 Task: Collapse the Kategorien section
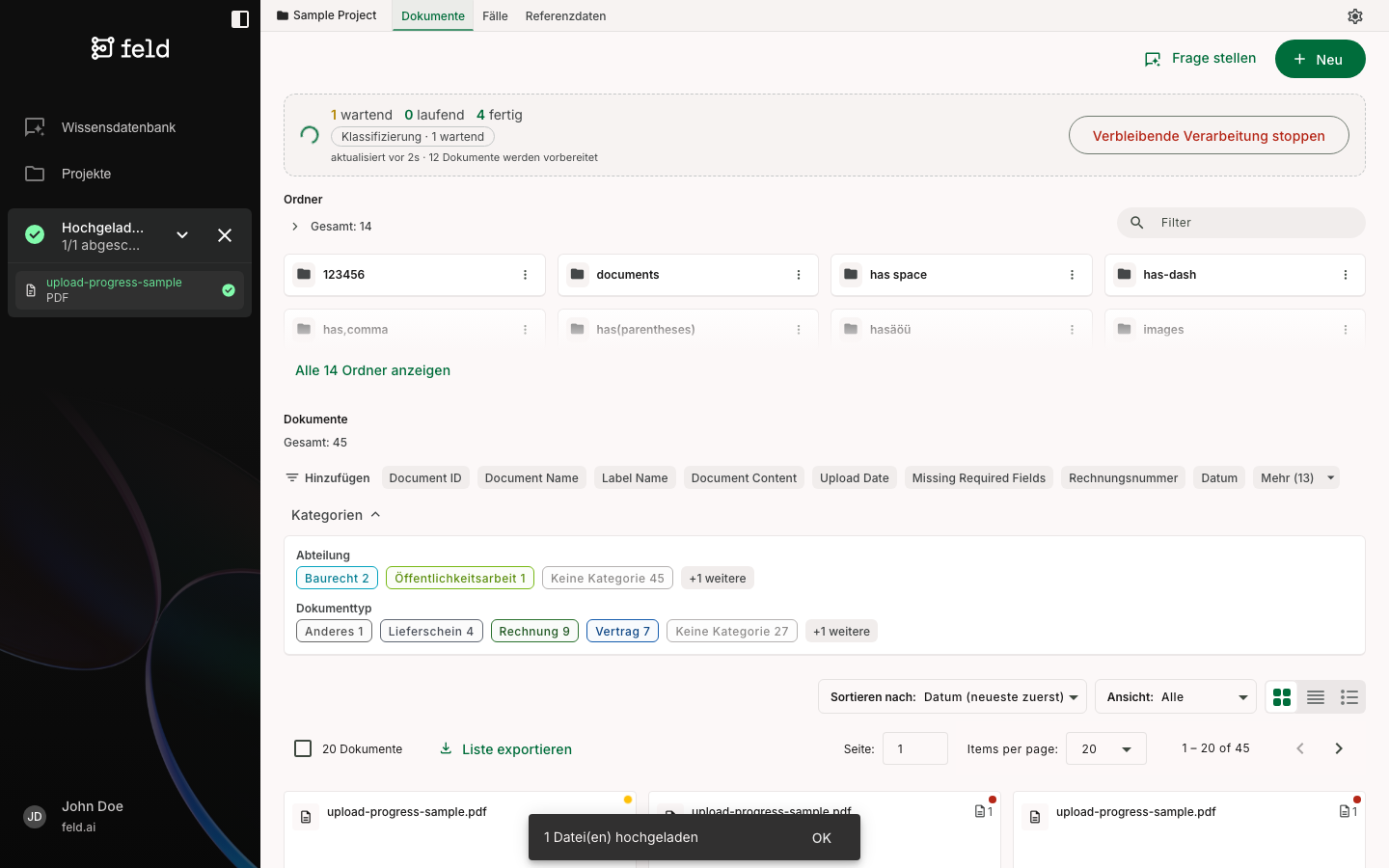pos(336,515)
